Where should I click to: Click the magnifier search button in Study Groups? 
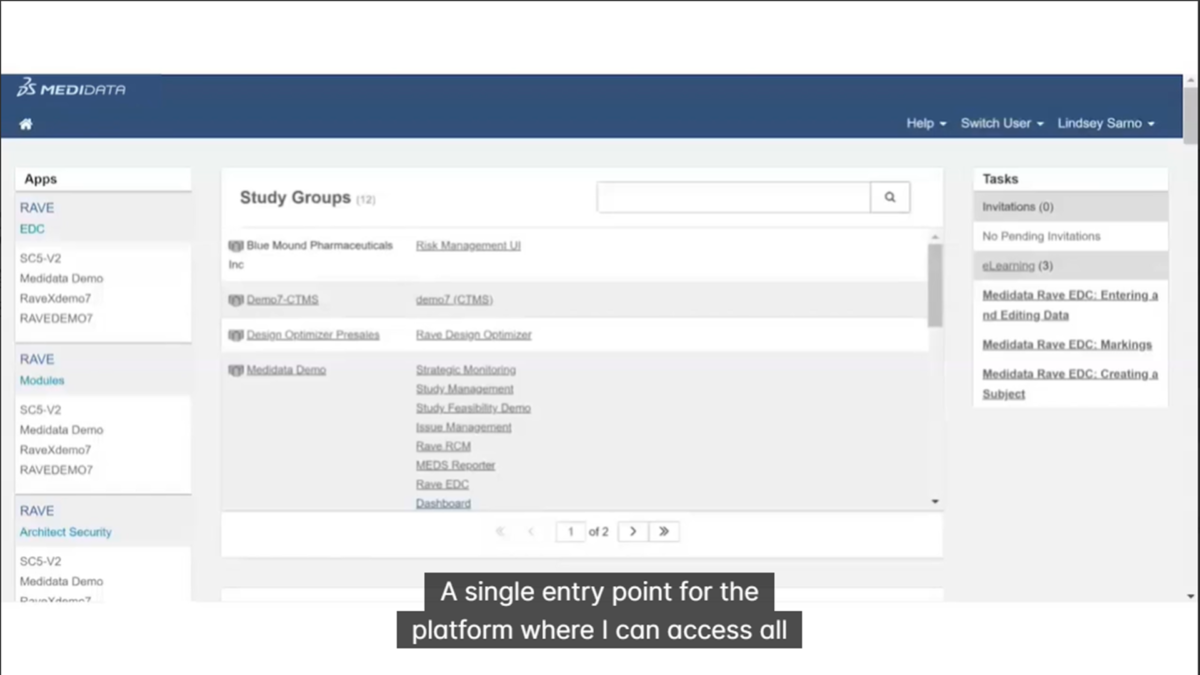[890, 198]
